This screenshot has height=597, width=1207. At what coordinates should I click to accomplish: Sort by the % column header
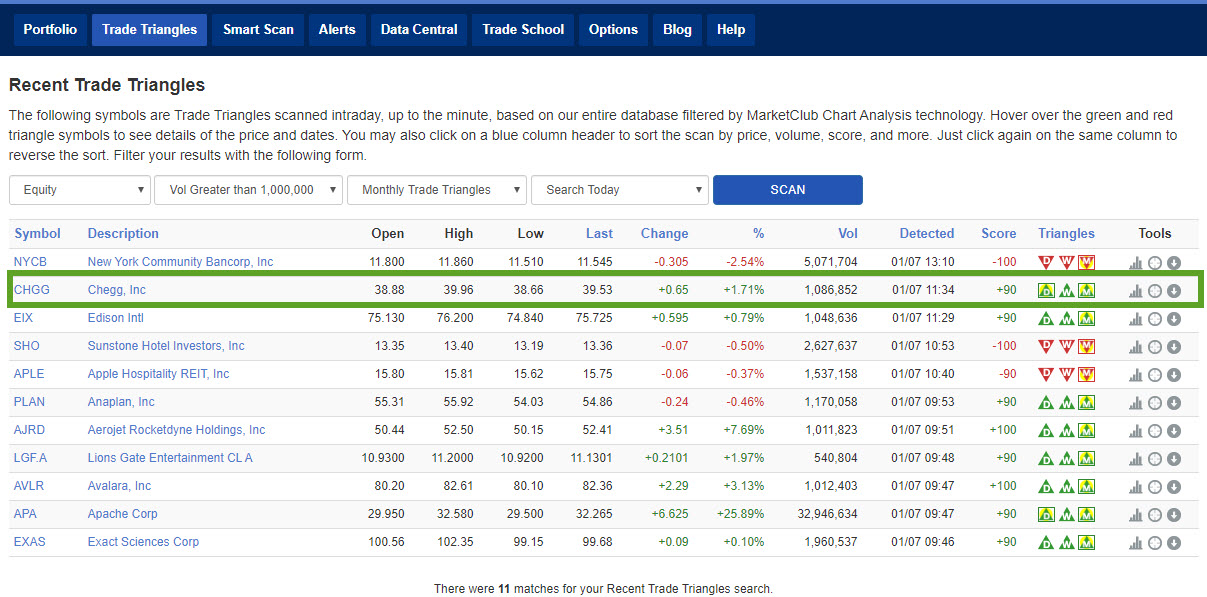758,233
